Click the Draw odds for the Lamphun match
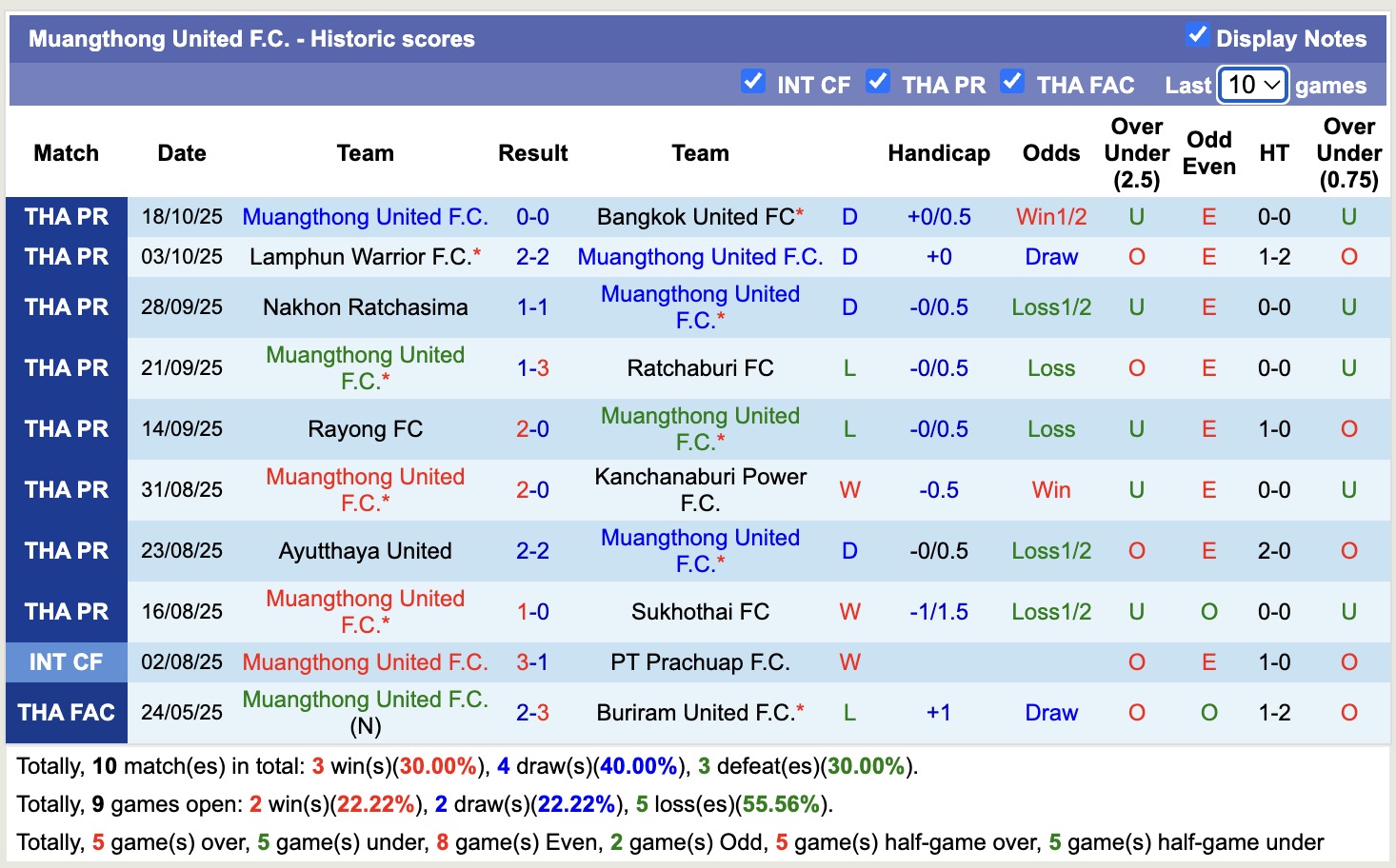 point(1050,256)
